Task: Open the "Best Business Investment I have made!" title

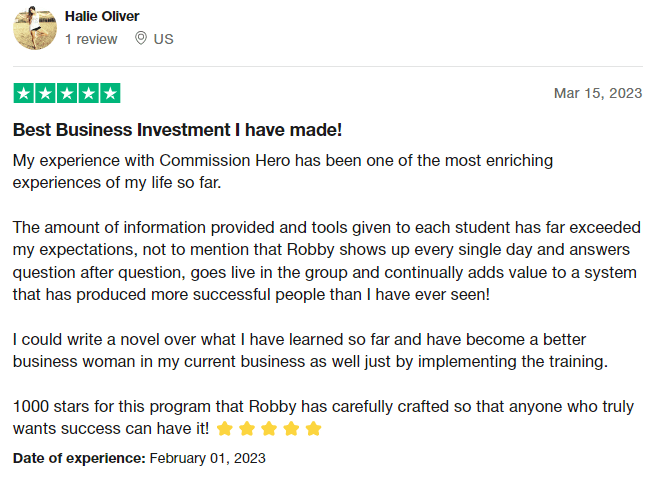Action: pos(177,130)
